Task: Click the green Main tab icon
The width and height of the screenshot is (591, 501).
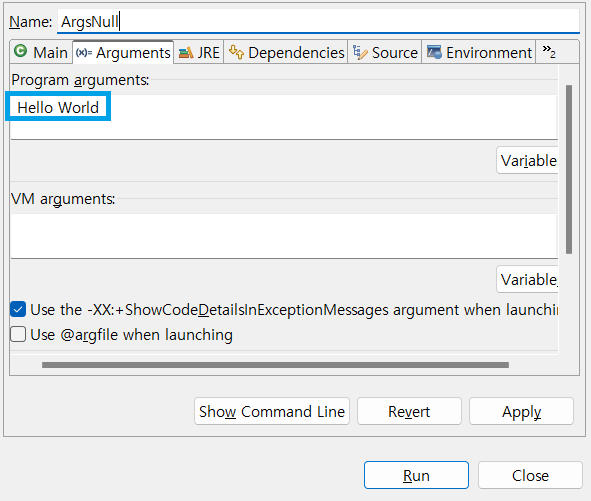Action: click(x=20, y=51)
